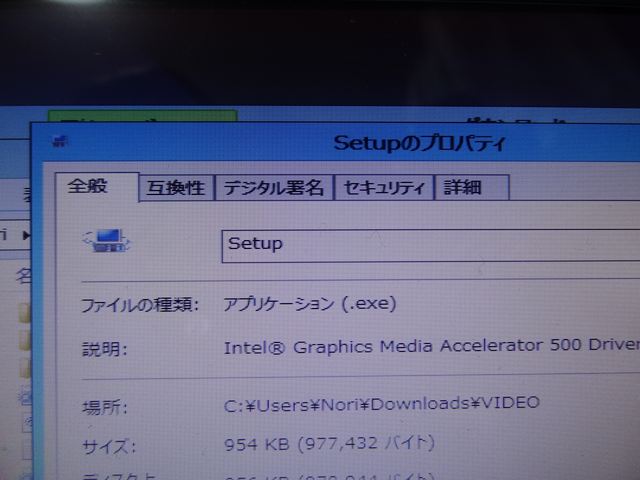The width and height of the screenshot is (640, 480).
Task: Click the Setupのプロパティ title text
Action: (x=420, y=143)
